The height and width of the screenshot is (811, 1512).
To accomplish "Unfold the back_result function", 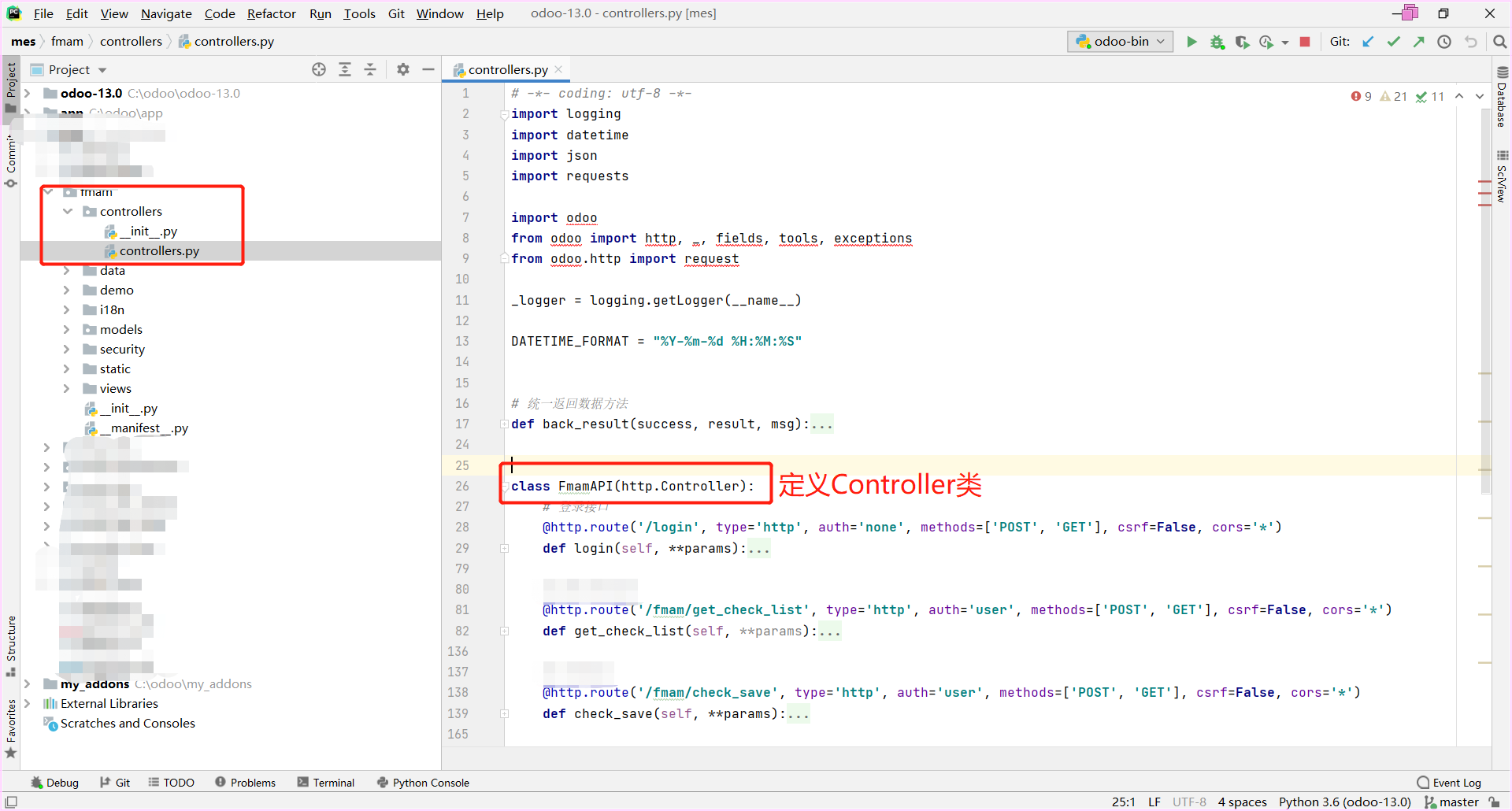I will [504, 424].
